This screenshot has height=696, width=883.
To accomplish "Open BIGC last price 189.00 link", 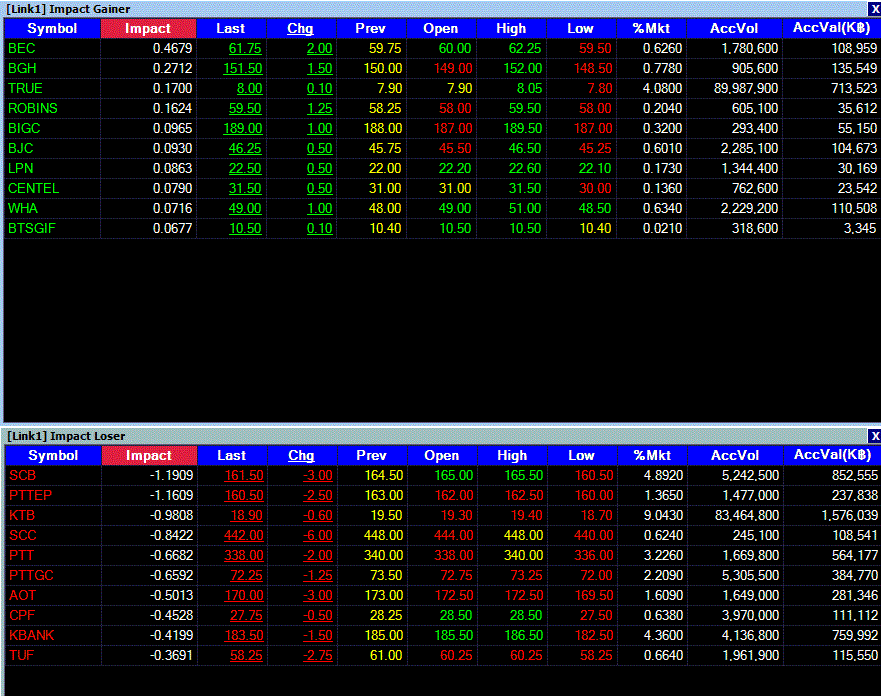I will (243, 128).
